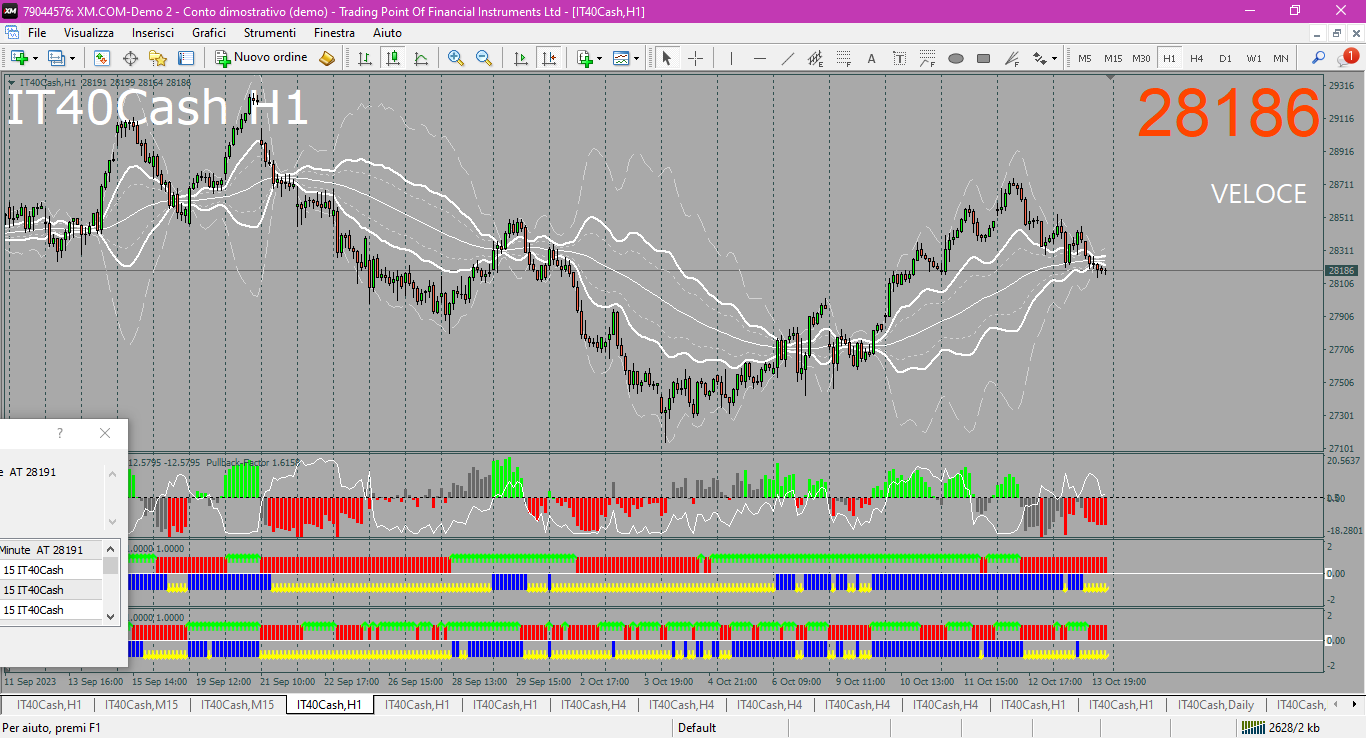This screenshot has height=738, width=1366.
Task: Expand the arrows tool dropdown arrow
Action: (x=1055, y=58)
